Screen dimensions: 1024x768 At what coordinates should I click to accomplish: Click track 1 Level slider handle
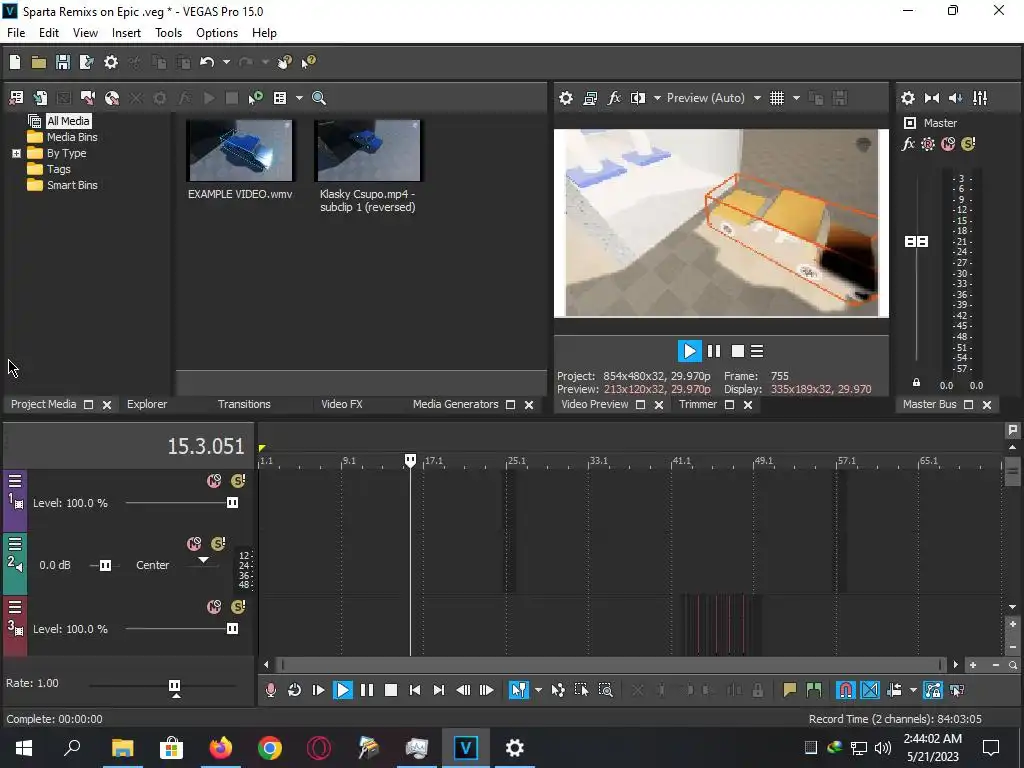[x=232, y=502]
